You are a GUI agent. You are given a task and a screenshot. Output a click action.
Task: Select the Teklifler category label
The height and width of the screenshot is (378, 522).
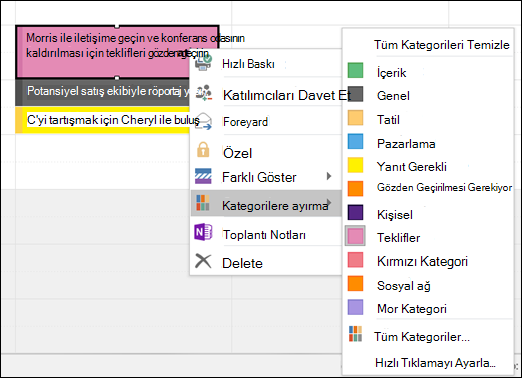pos(399,238)
